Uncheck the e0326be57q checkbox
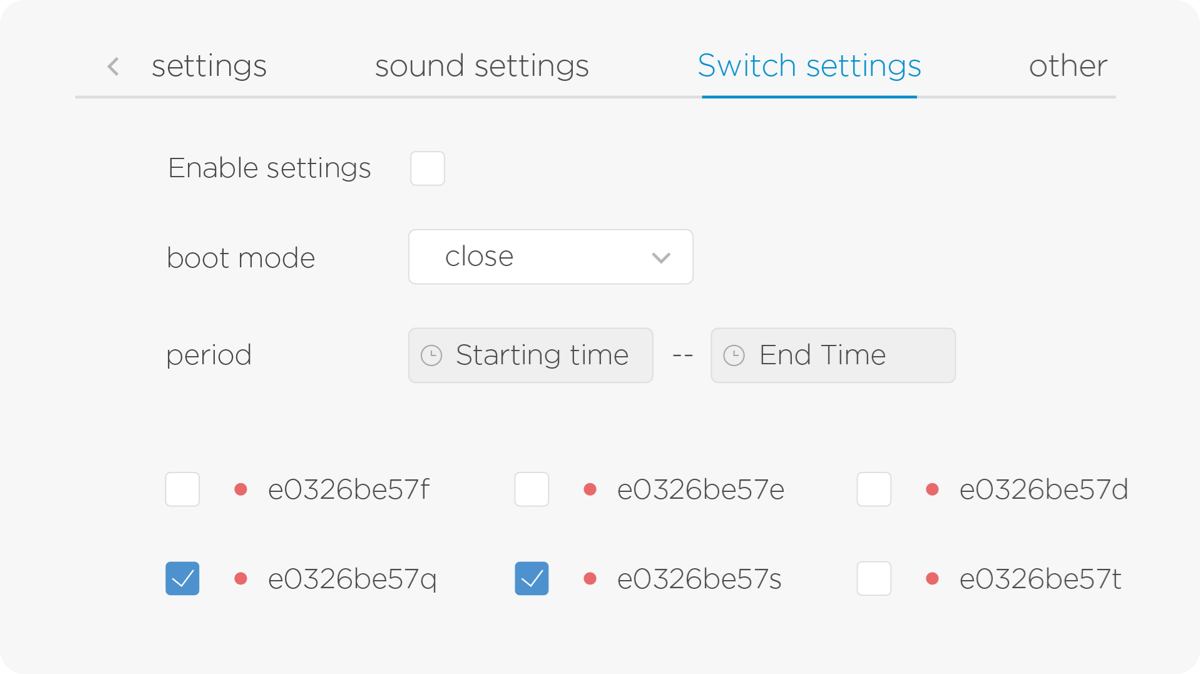Viewport: 1200px width, 674px height. [x=182, y=579]
